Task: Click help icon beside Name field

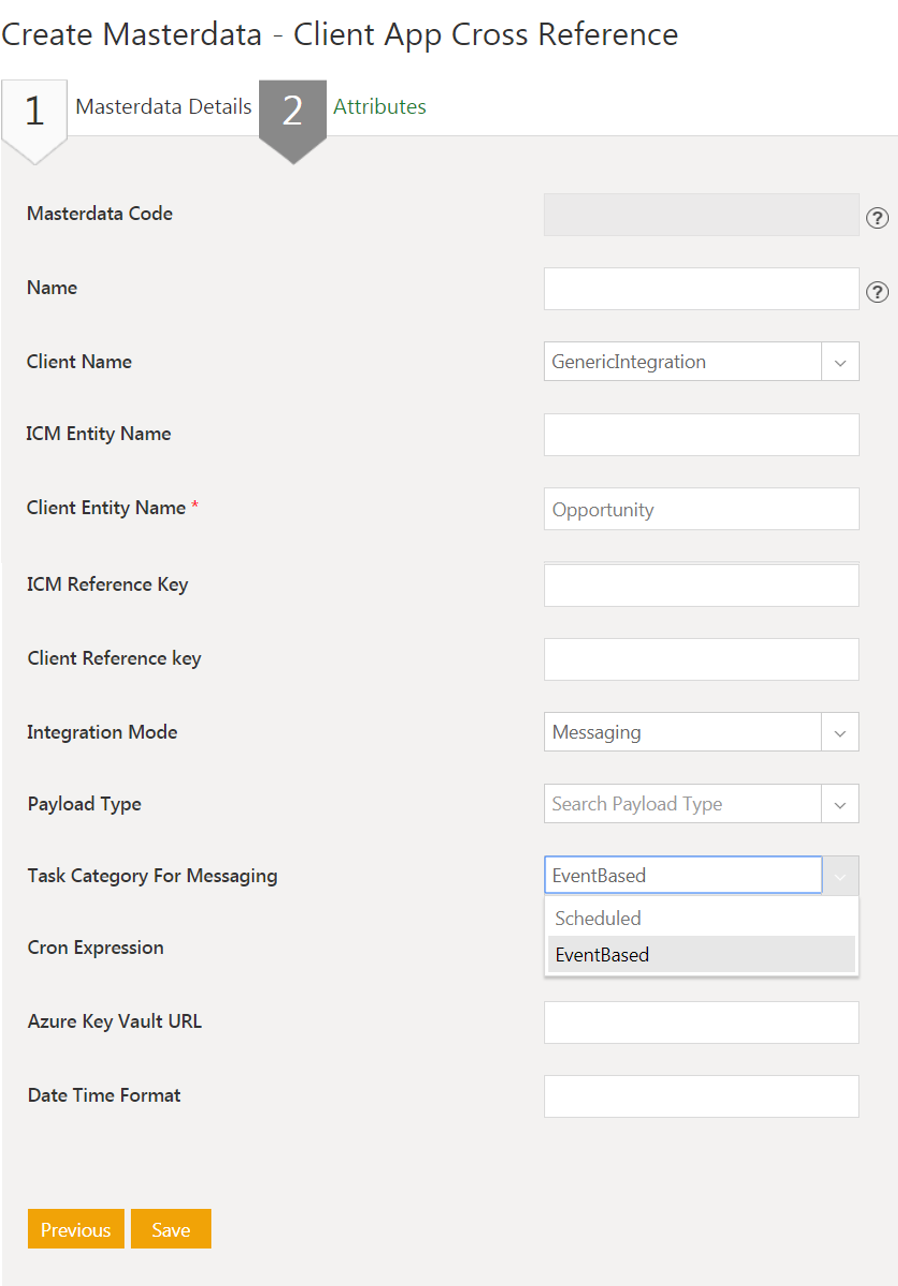Action: click(x=877, y=292)
